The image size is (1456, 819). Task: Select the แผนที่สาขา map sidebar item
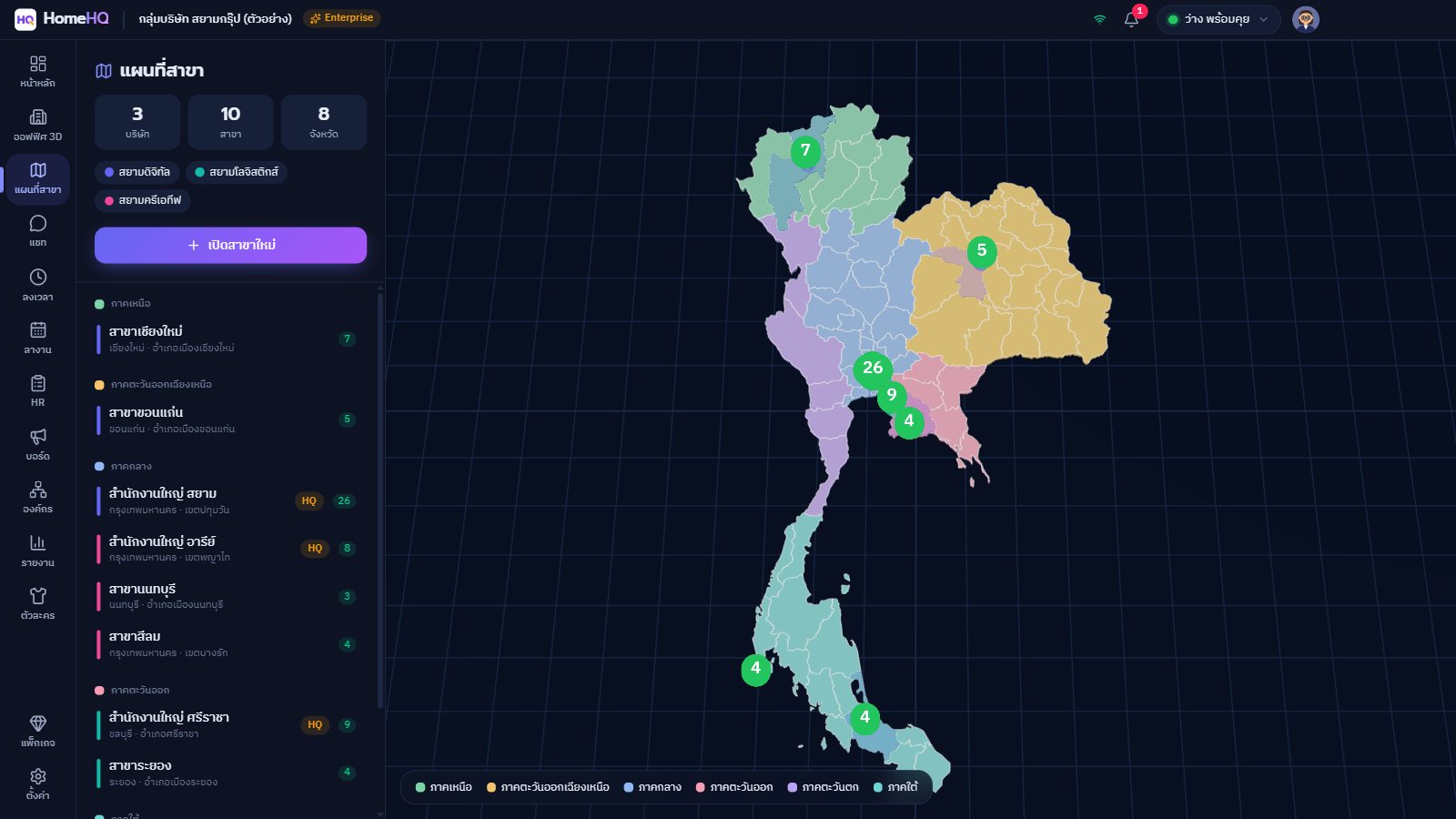pyautogui.click(x=37, y=178)
